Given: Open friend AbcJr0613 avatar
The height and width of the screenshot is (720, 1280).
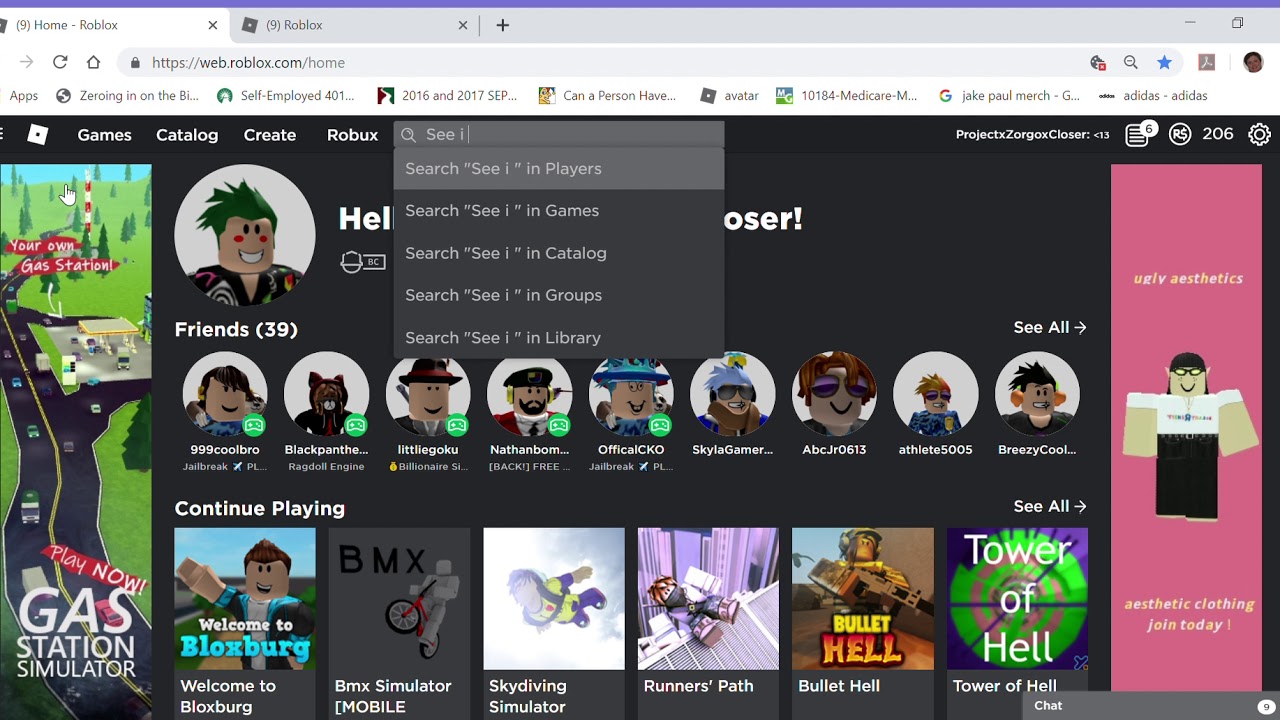Looking at the screenshot, I should 834,394.
